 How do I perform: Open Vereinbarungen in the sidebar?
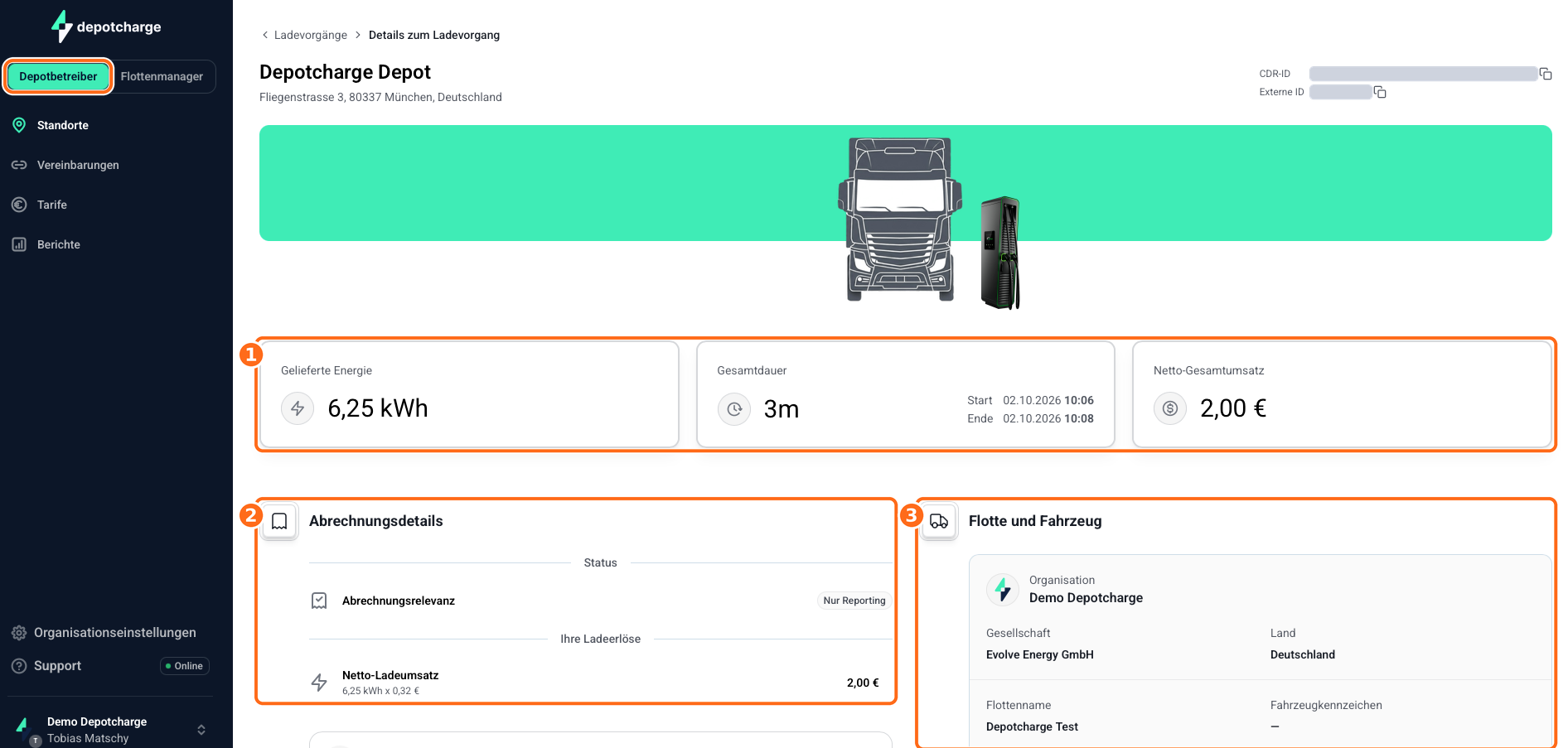[x=78, y=165]
